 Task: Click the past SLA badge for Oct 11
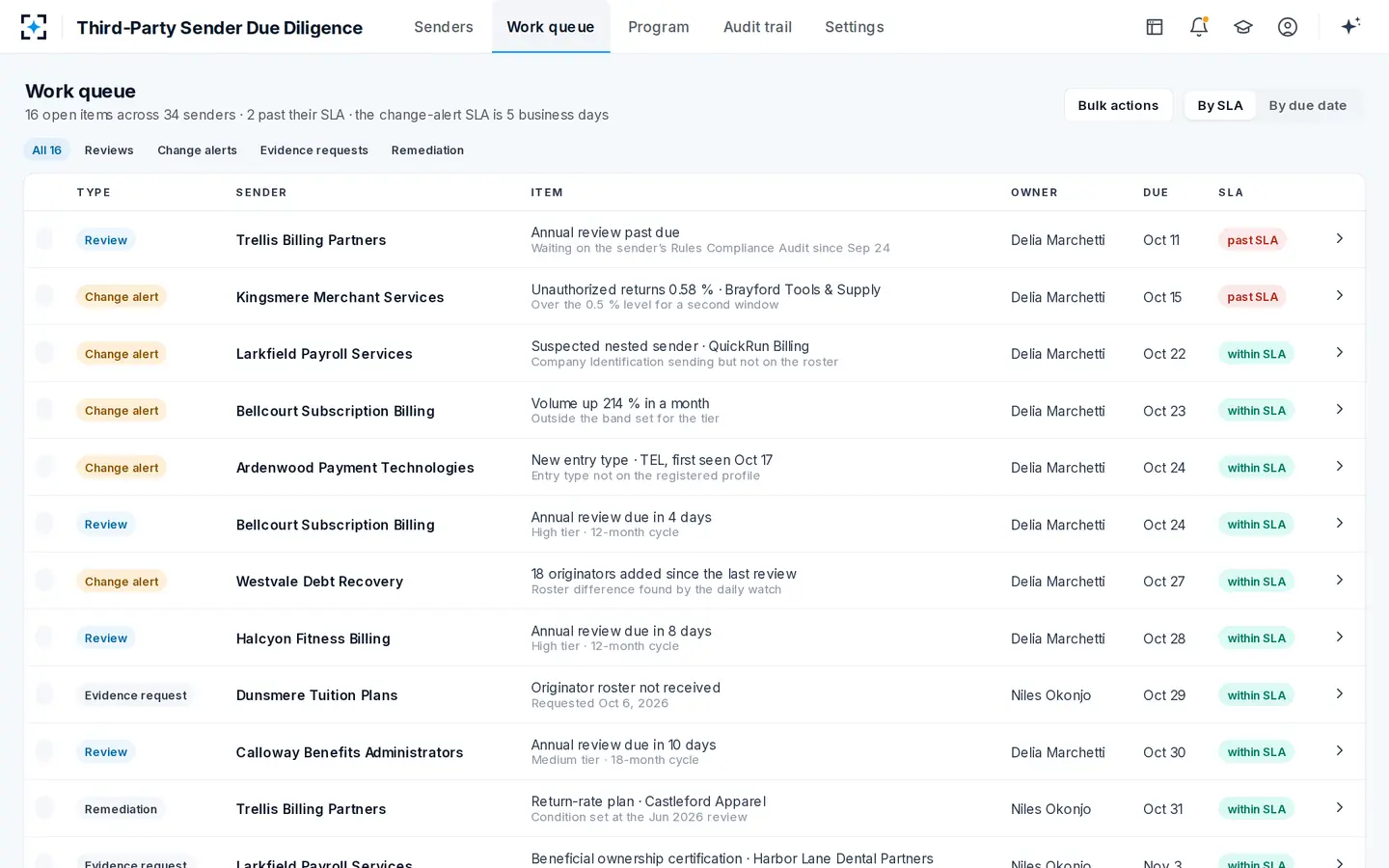1252,240
